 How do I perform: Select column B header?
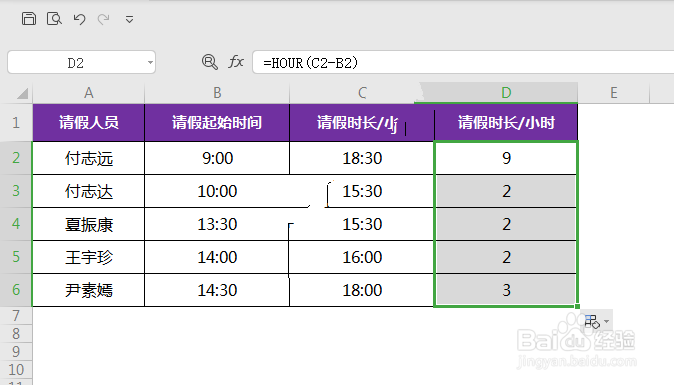pyautogui.click(x=217, y=93)
